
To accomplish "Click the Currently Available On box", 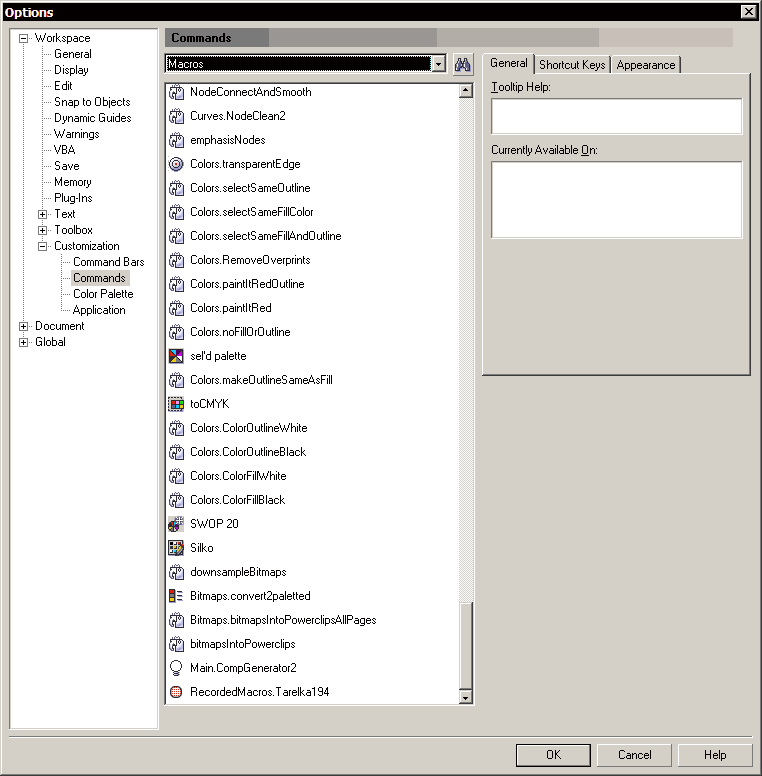I will [617, 199].
